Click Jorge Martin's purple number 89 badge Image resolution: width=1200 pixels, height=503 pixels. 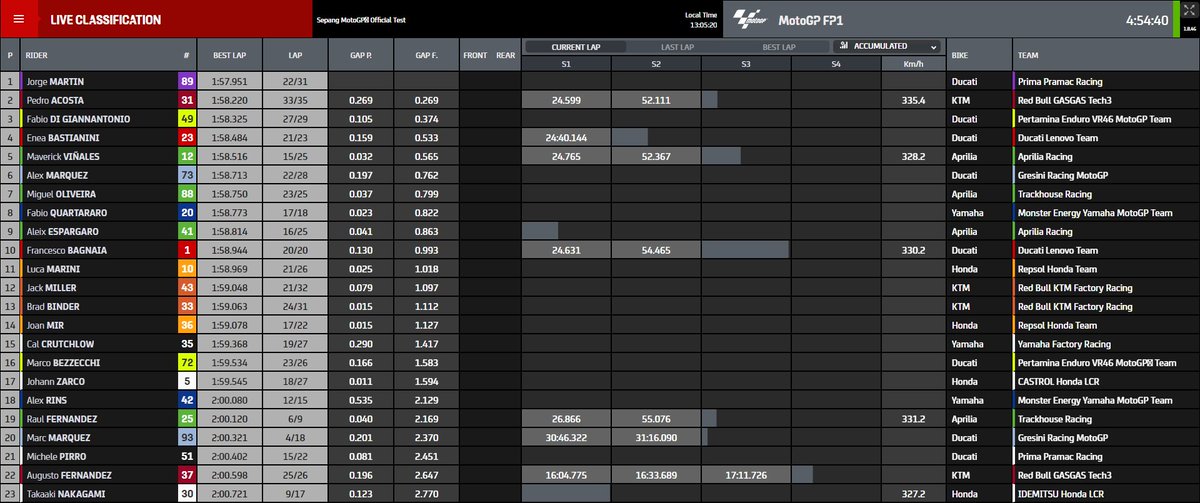[x=187, y=81]
